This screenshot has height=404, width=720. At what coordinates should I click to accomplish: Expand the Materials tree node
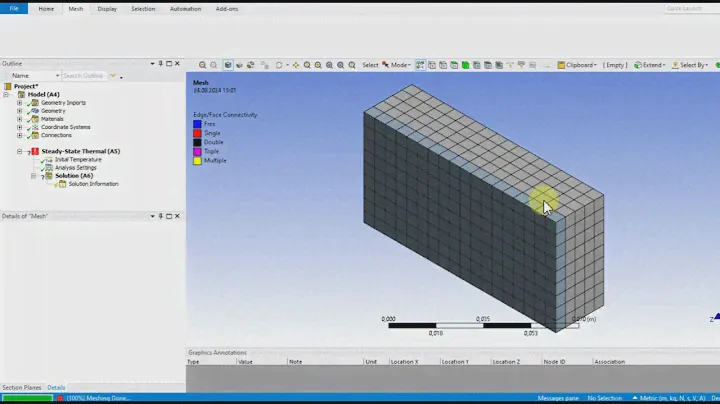tap(19, 119)
